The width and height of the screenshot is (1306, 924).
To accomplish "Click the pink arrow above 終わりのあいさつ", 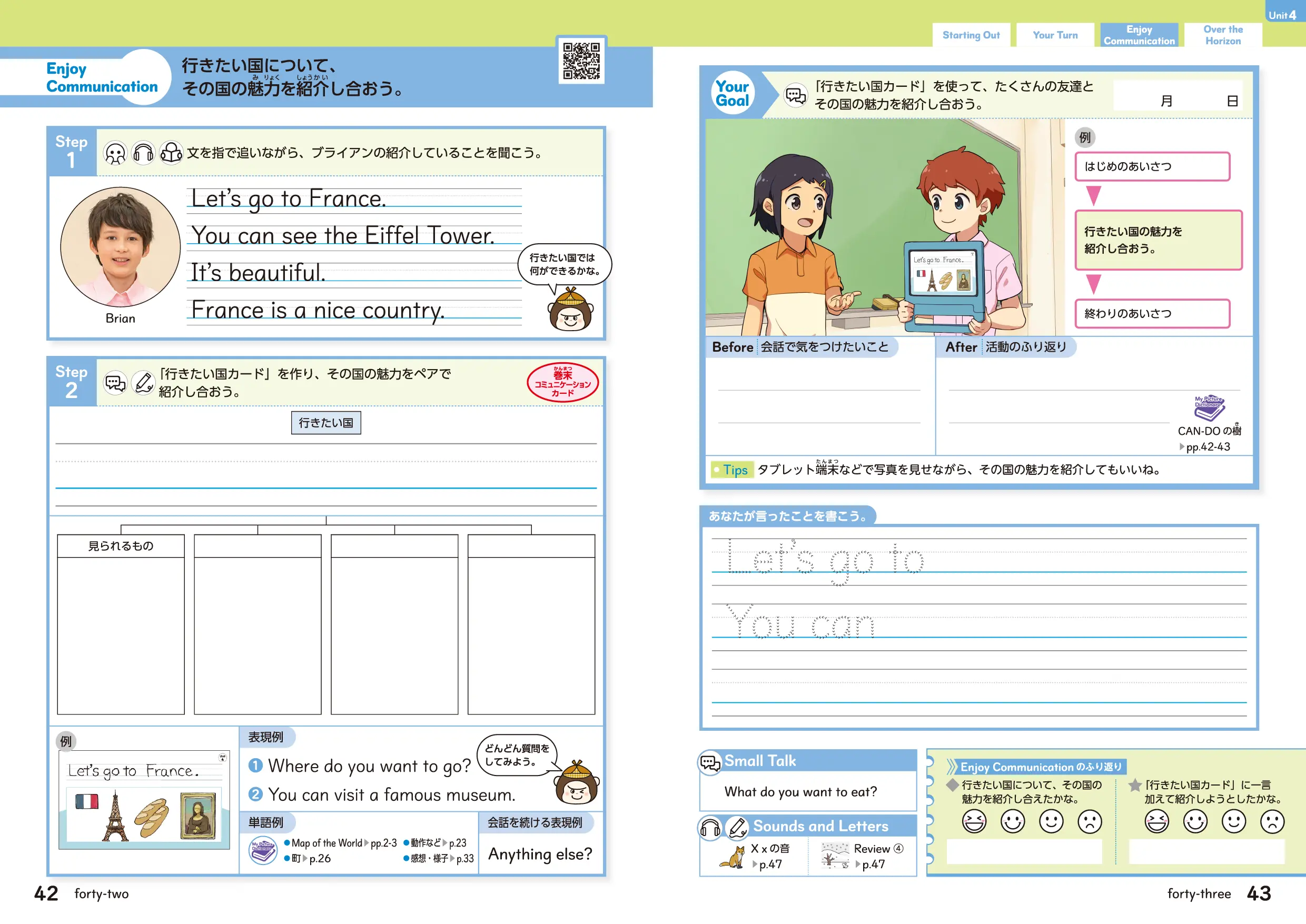I will click(1093, 283).
